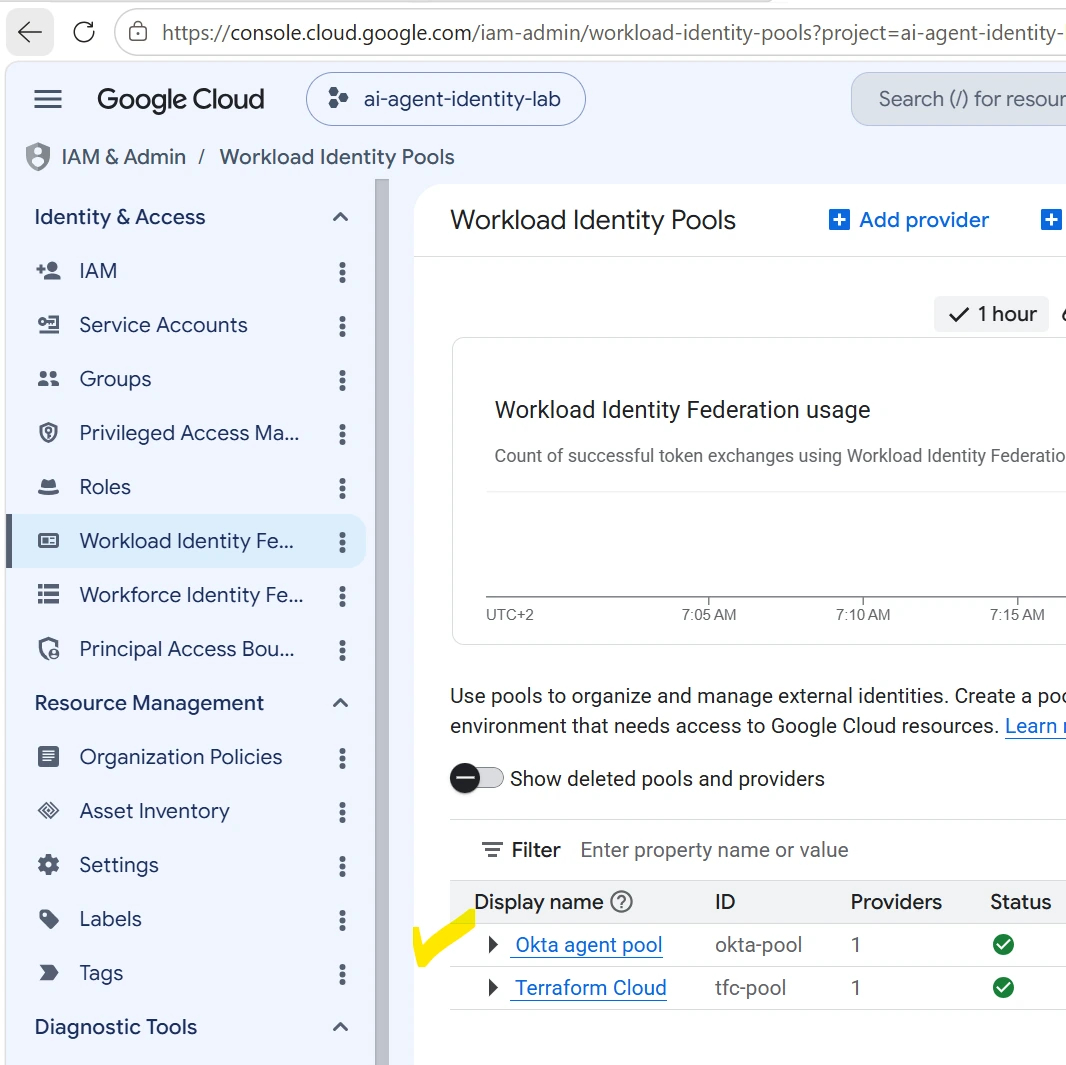Image resolution: width=1066 pixels, height=1065 pixels.
Task: Open the hamburger navigation menu
Action: pos(48,99)
